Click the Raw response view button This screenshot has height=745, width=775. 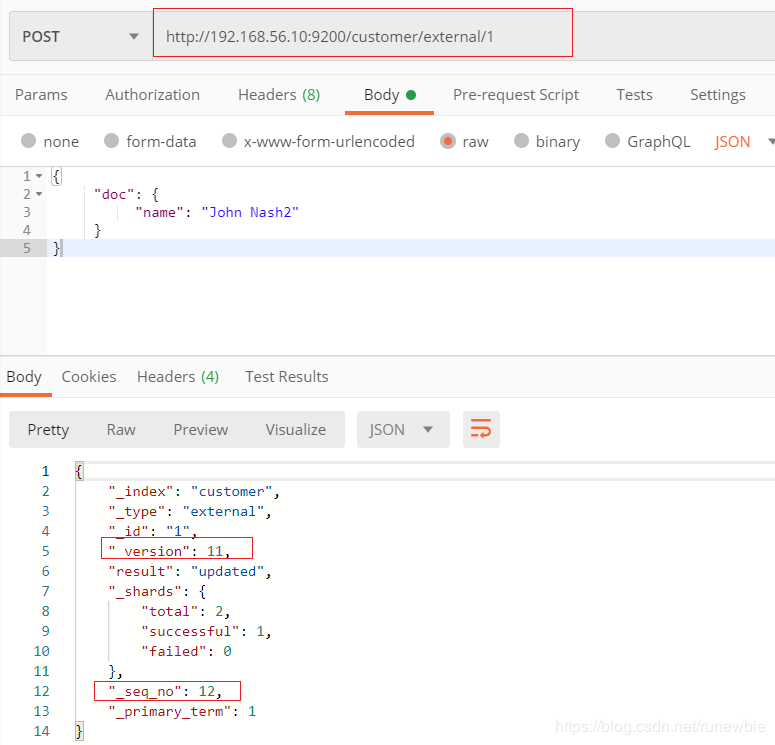pyautogui.click(x=121, y=430)
